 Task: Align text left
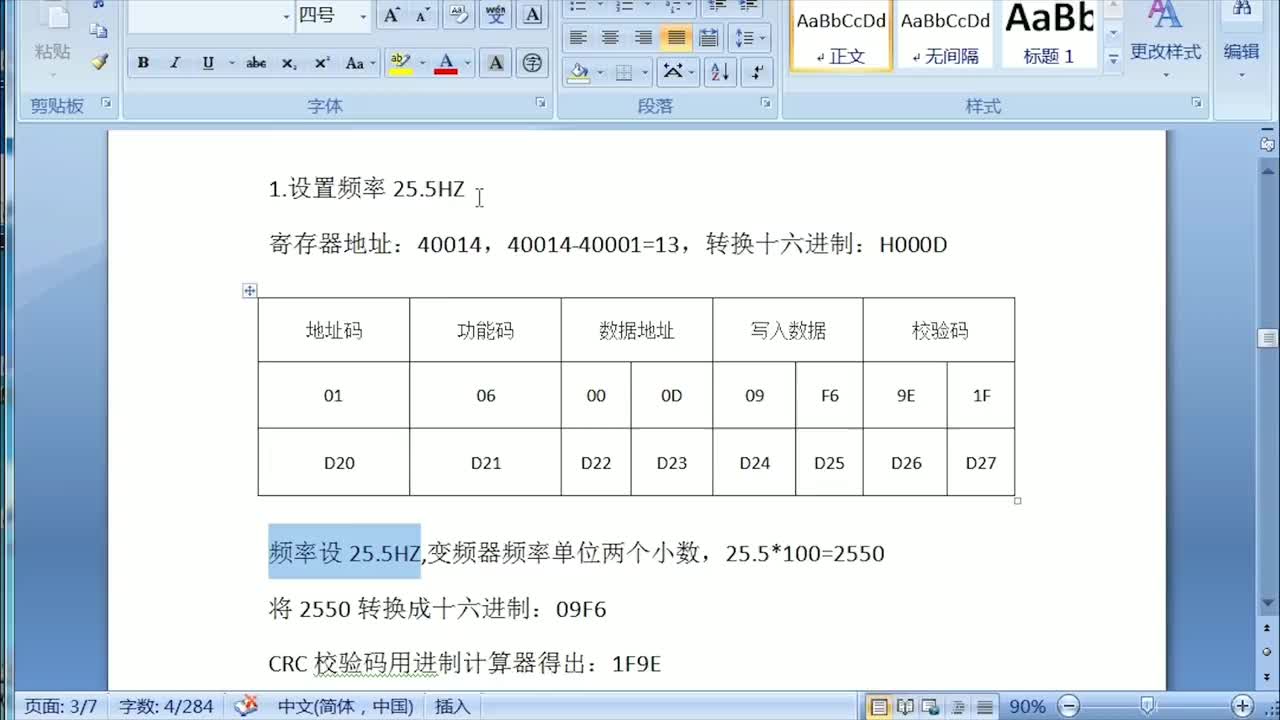tap(578, 38)
